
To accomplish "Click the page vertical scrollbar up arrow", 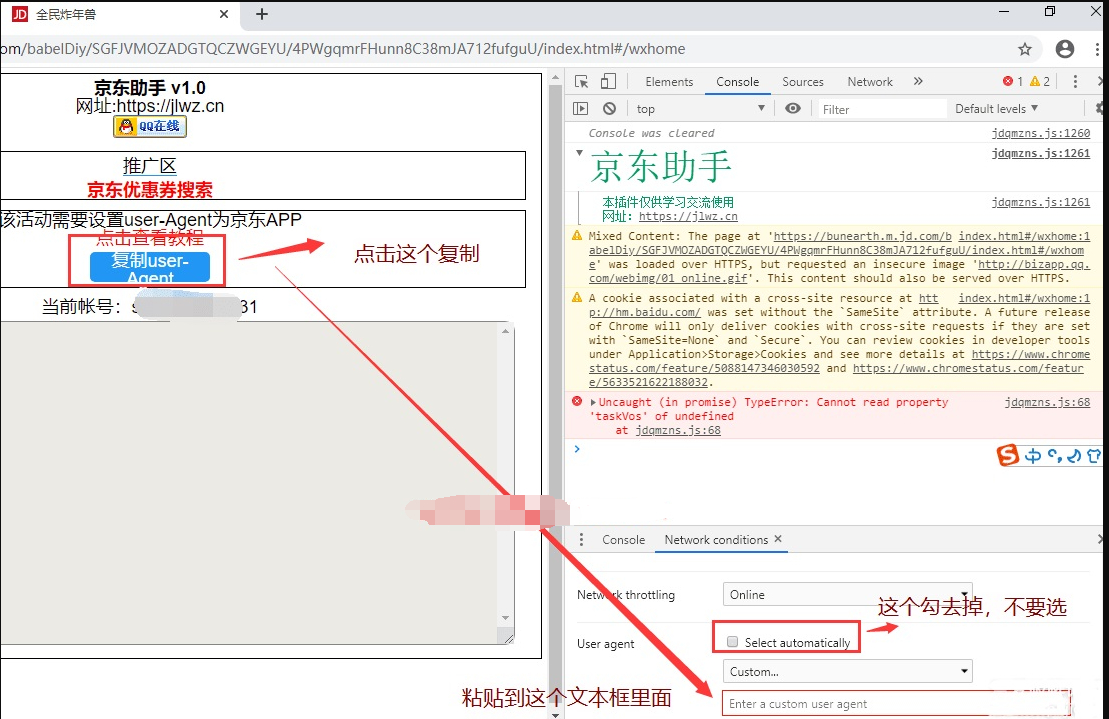I will 555,77.
